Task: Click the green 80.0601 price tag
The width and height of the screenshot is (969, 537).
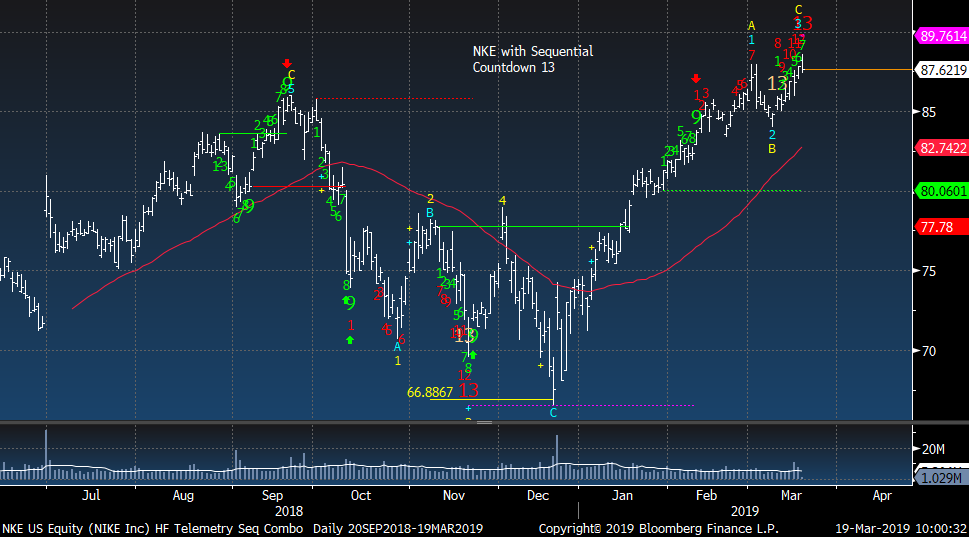Action: tap(941, 191)
